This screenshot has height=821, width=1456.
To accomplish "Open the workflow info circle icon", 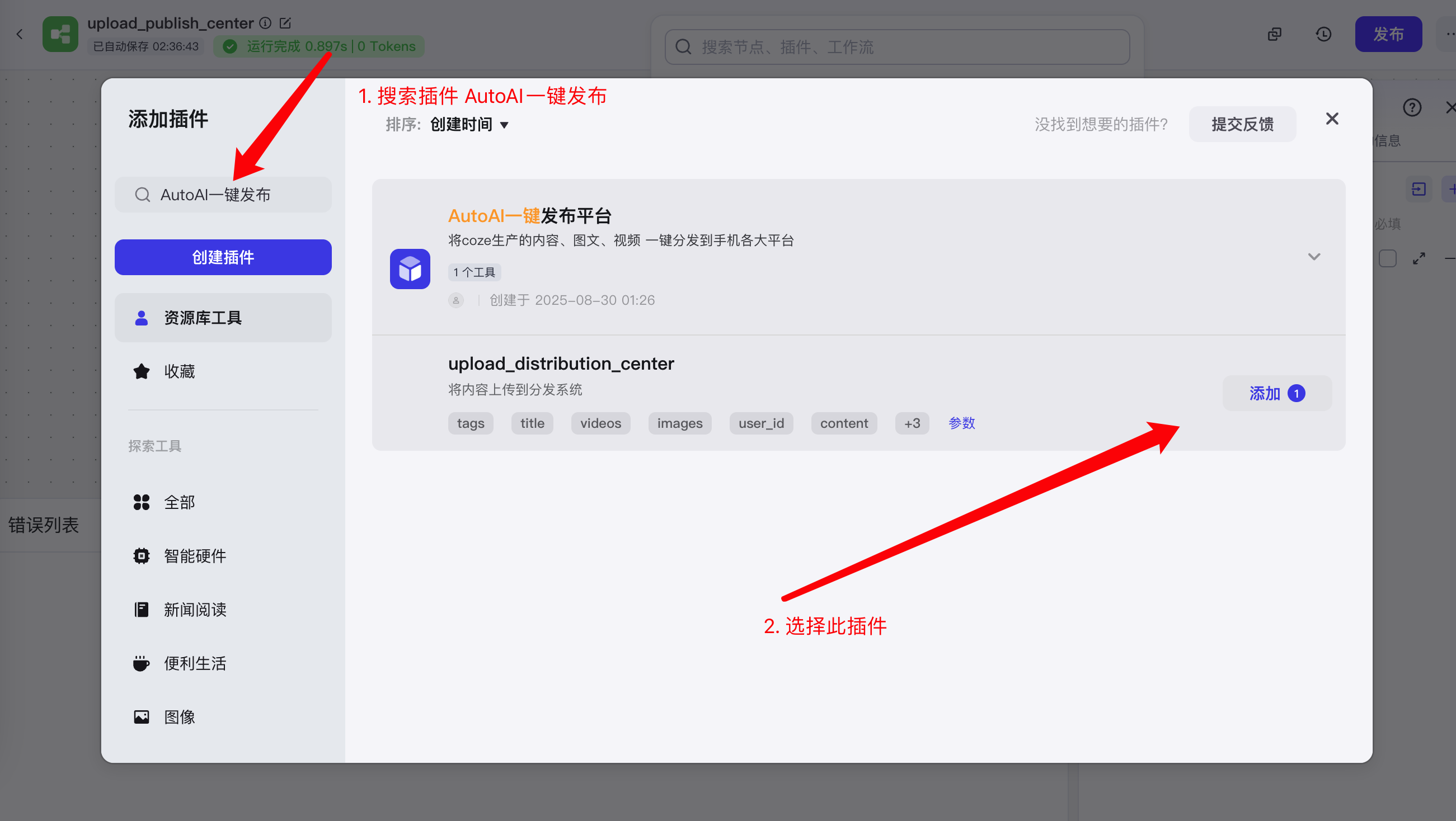I will (265, 23).
